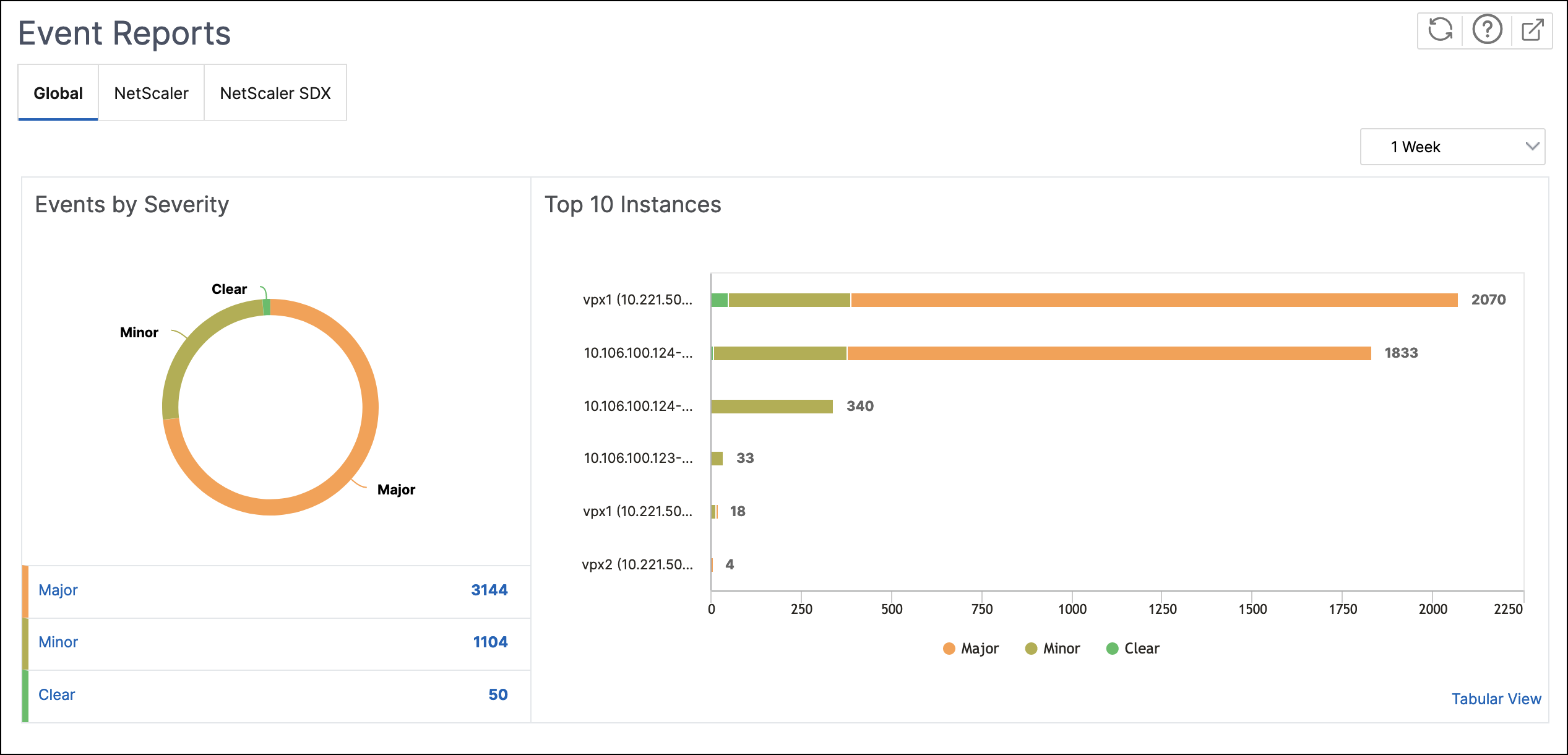Click the green Clear segment of top bar
This screenshot has width=1568, height=755.
pos(720,300)
